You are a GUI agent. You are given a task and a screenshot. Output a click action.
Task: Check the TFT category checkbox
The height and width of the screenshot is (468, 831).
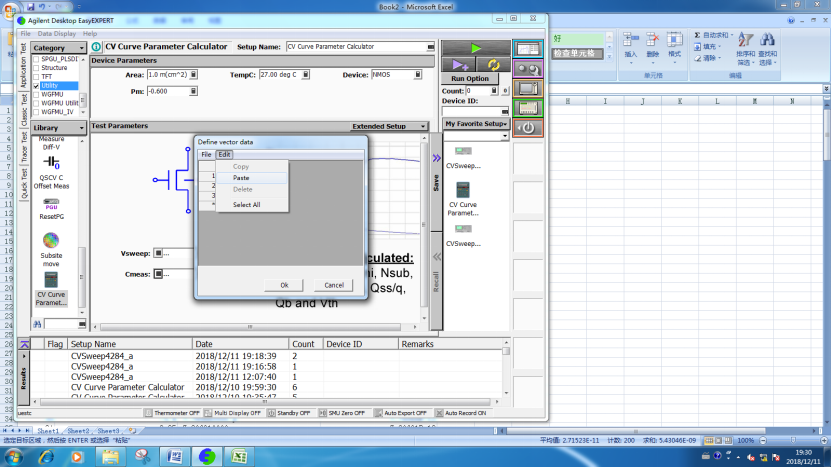pos(36,77)
